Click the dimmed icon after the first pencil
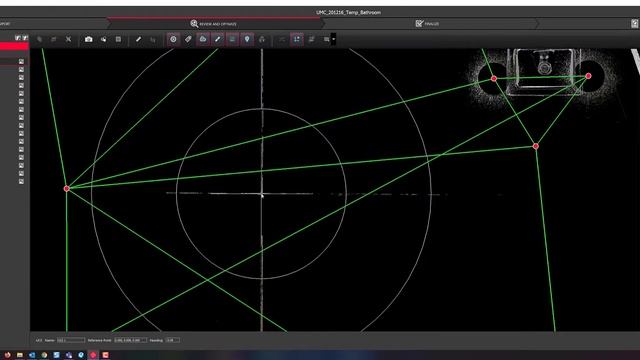The image size is (640, 360). [153, 40]
